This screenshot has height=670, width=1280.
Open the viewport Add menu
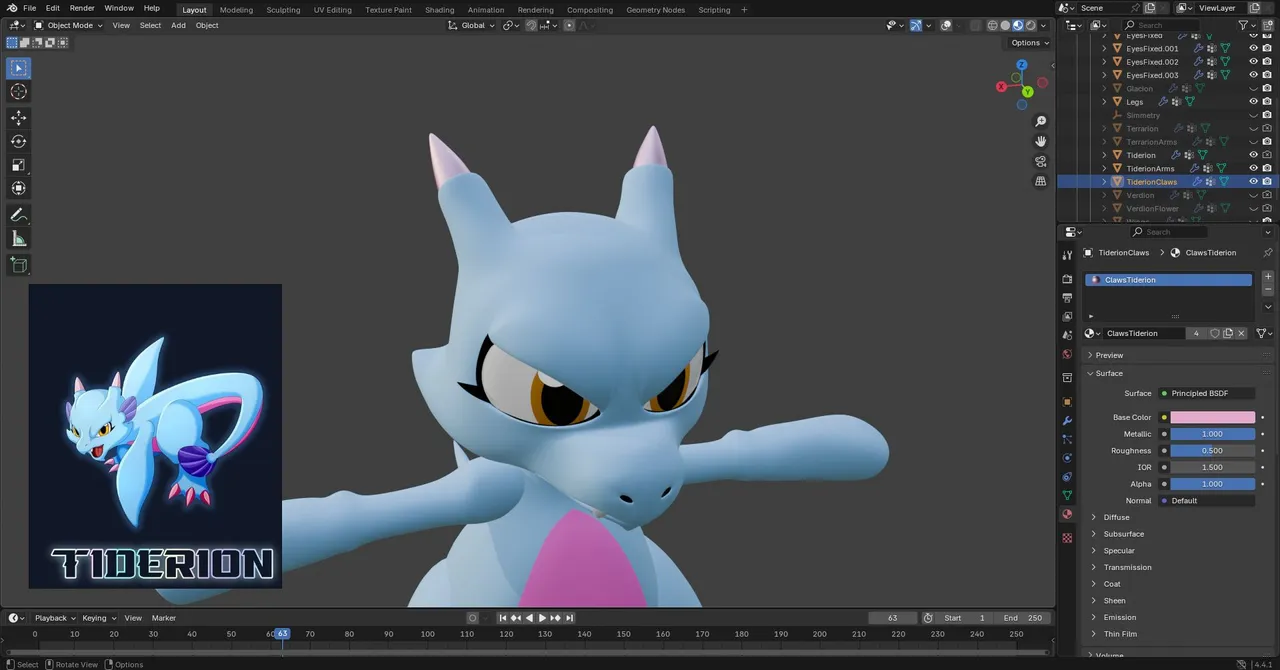[x=178, y=25]
